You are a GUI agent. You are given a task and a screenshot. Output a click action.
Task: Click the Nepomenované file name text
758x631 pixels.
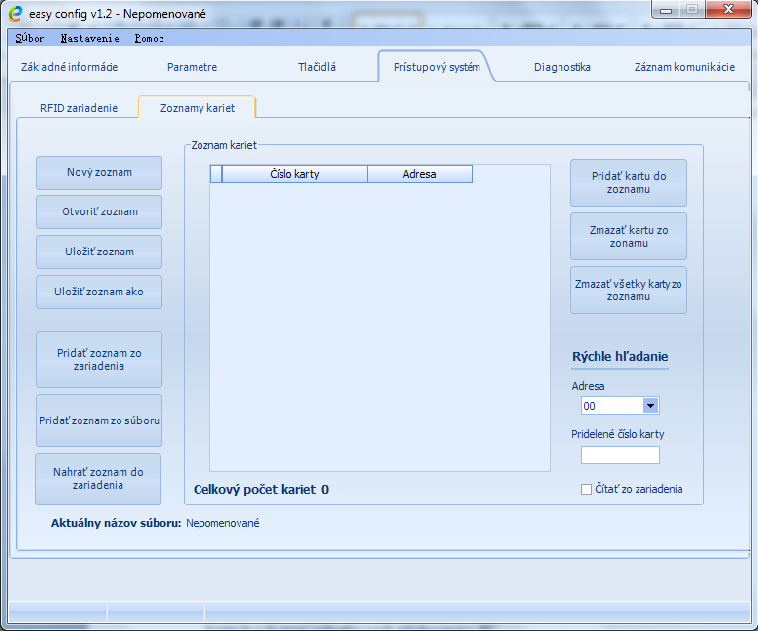coord(223,523)
